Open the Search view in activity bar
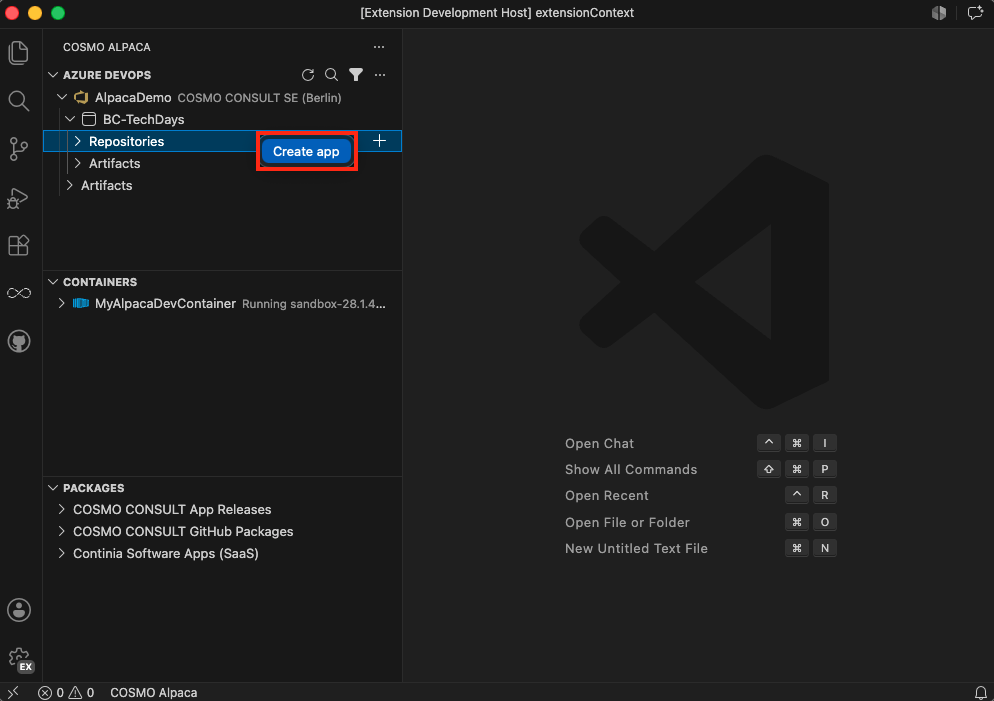 coord(18,101)
